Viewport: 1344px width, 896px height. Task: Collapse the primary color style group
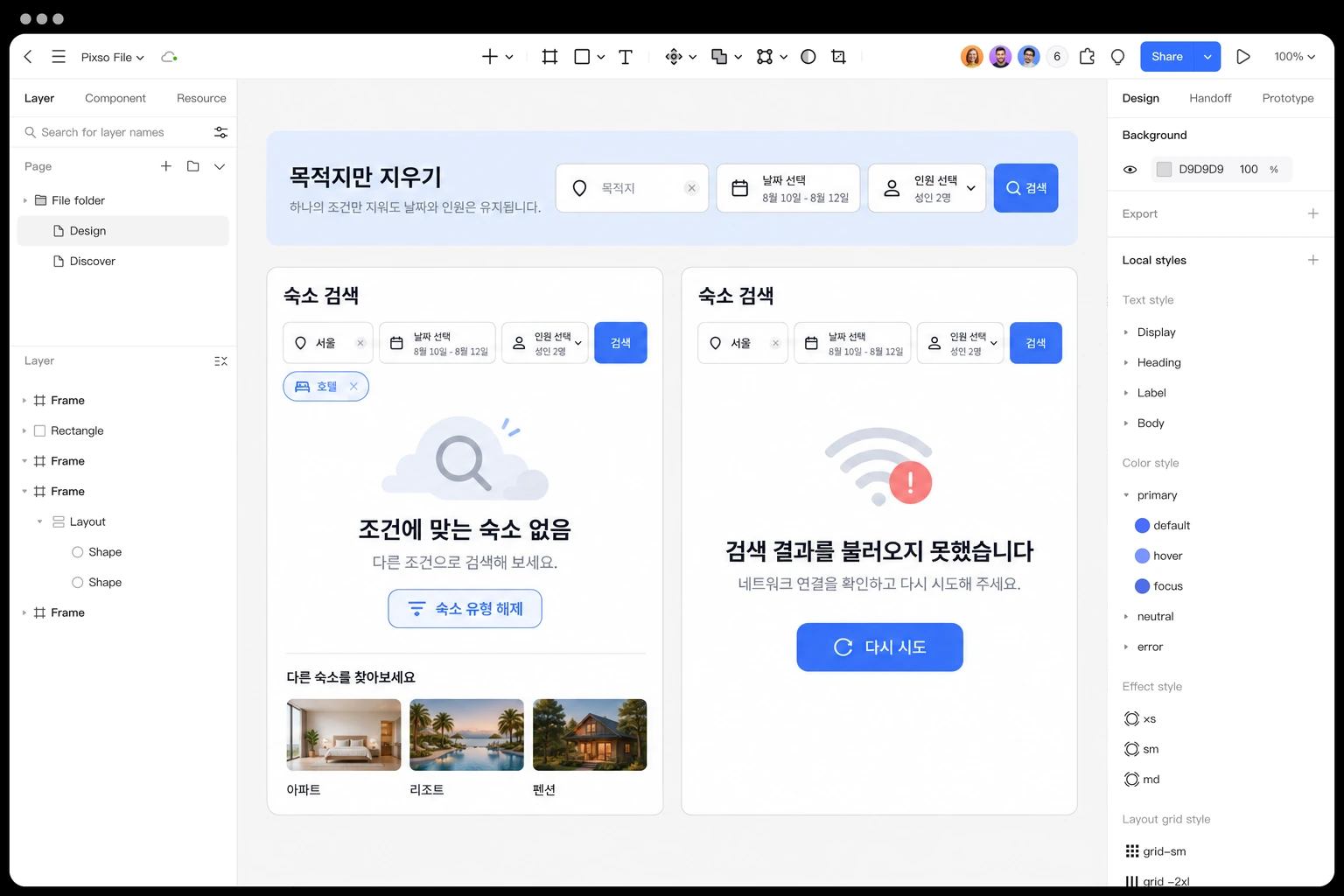(1126, 495)
